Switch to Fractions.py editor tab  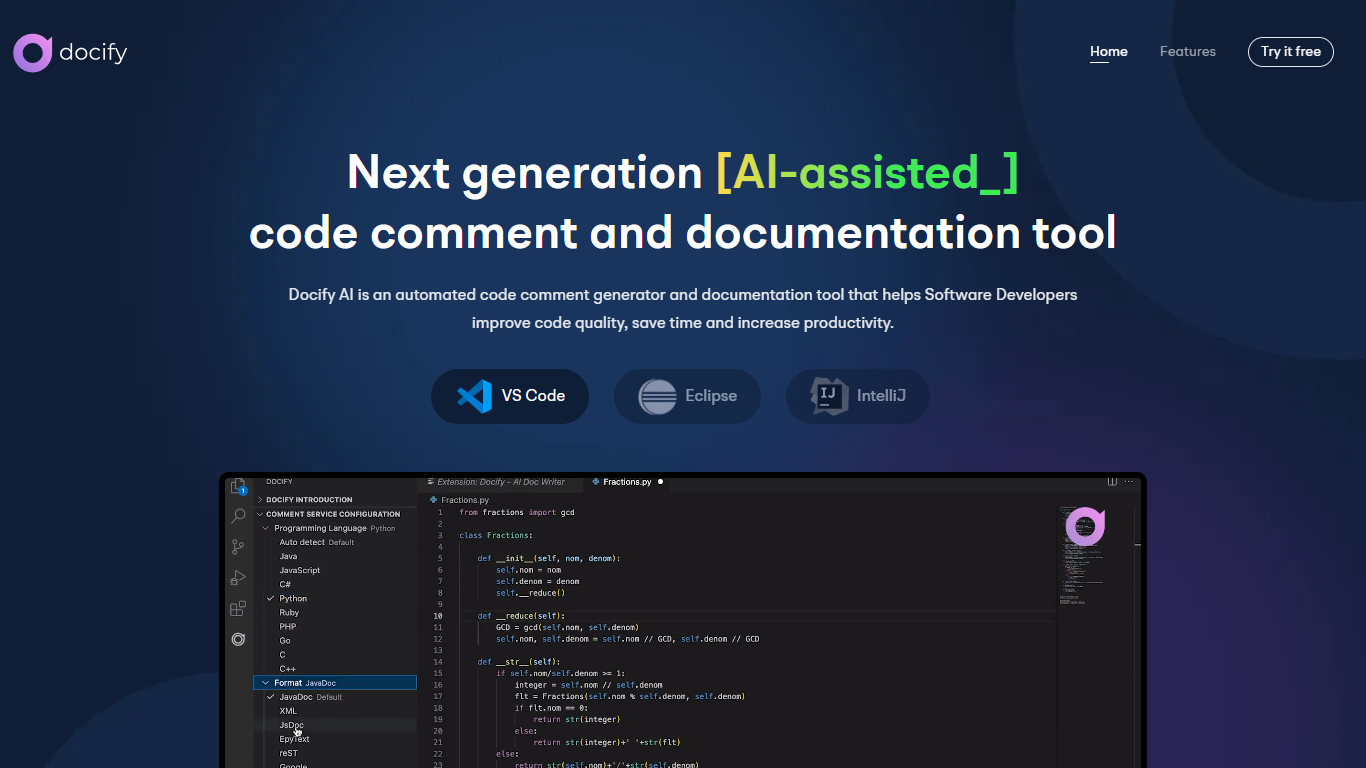pyautogui.click(x=627, y=482)
